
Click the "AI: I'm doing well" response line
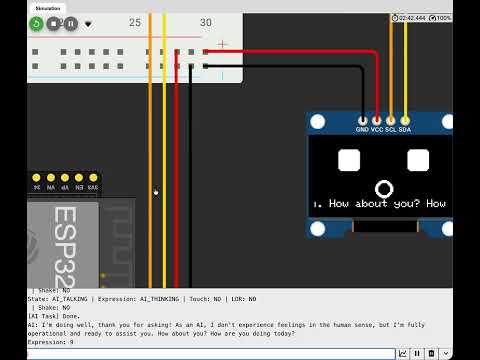pyautogui.click(x=226, y=325)
